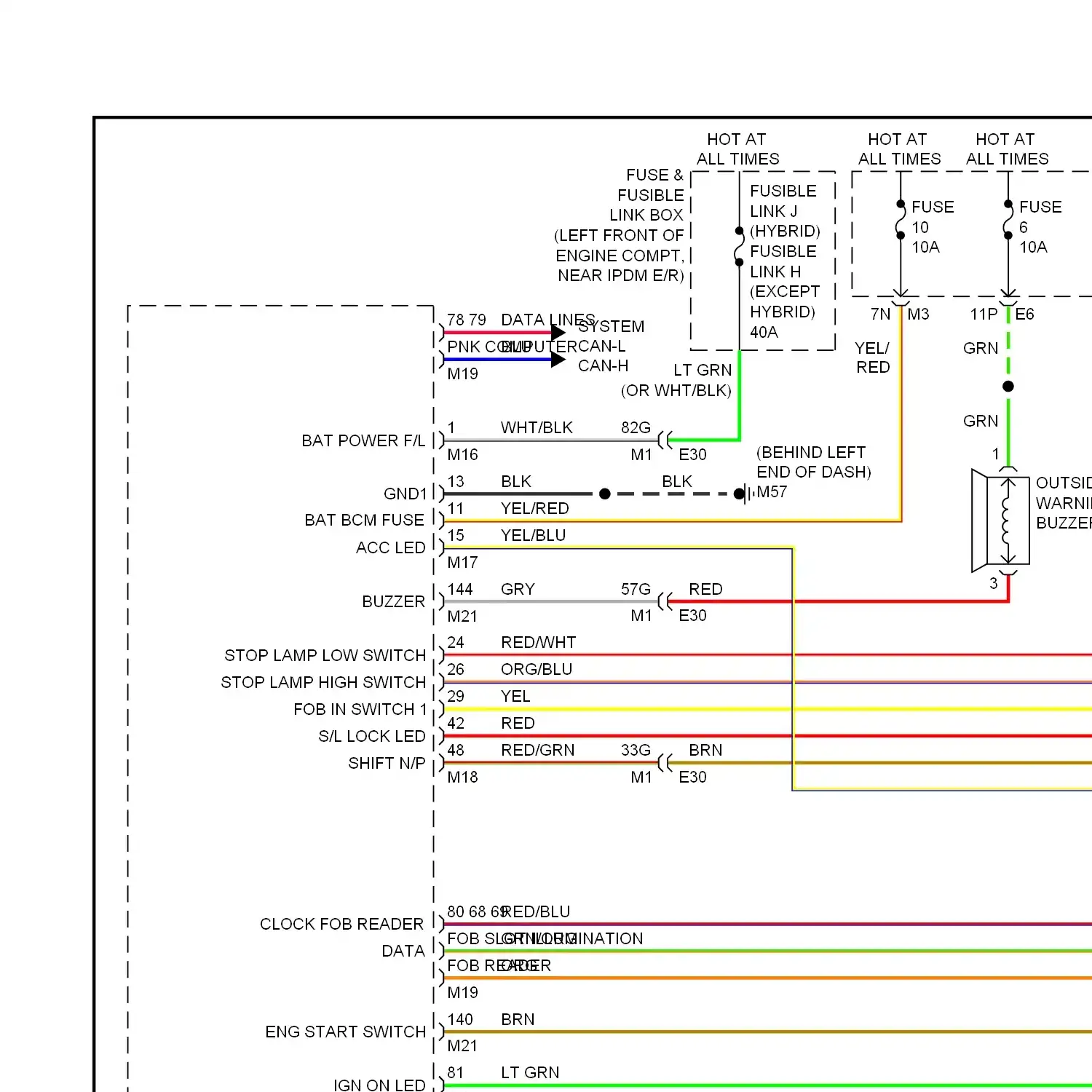Select the ACC LED label

(390, 547)
